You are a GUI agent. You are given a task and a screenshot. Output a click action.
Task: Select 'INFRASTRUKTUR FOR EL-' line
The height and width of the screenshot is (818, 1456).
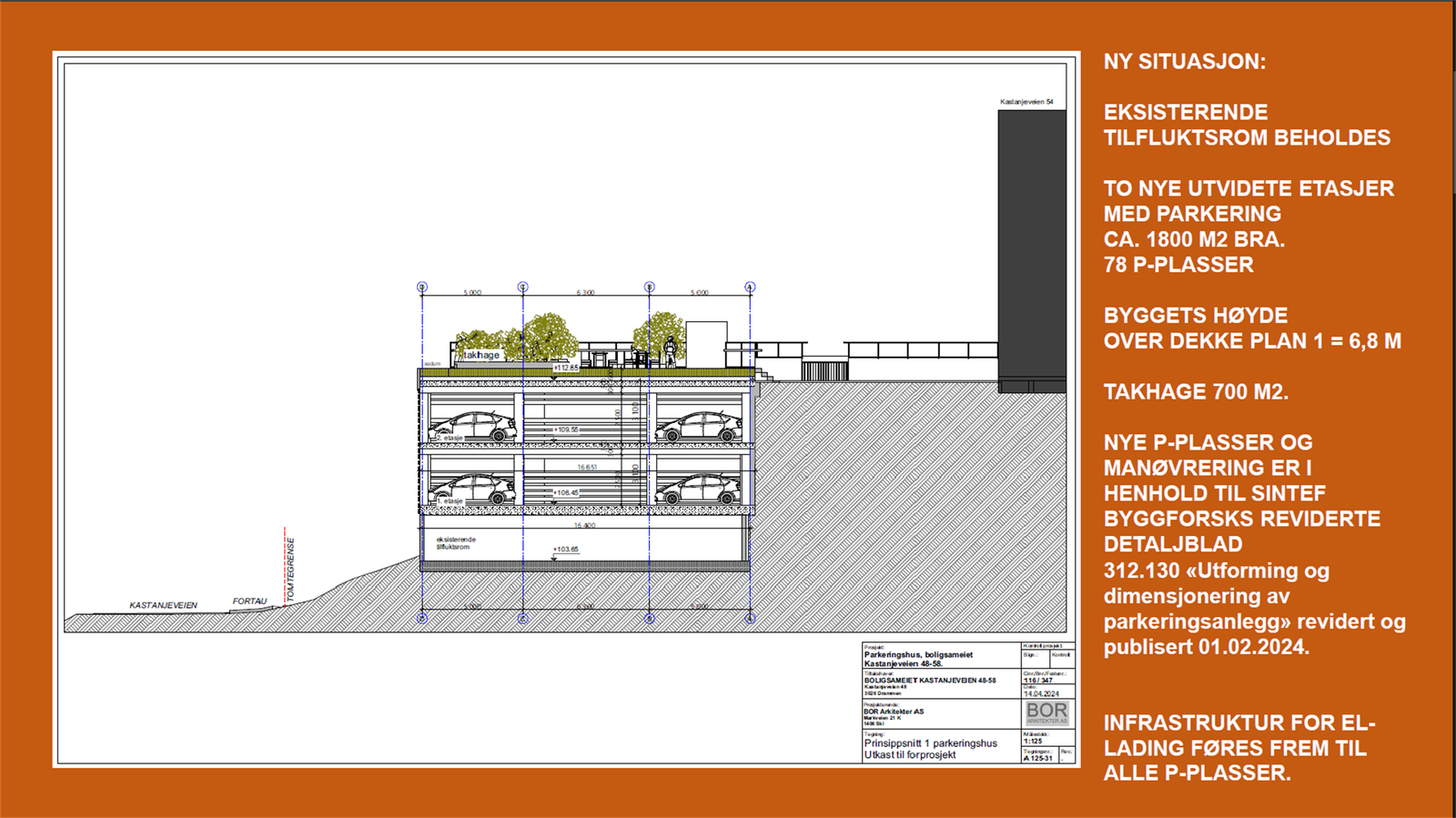click(x=1239, y=722)
